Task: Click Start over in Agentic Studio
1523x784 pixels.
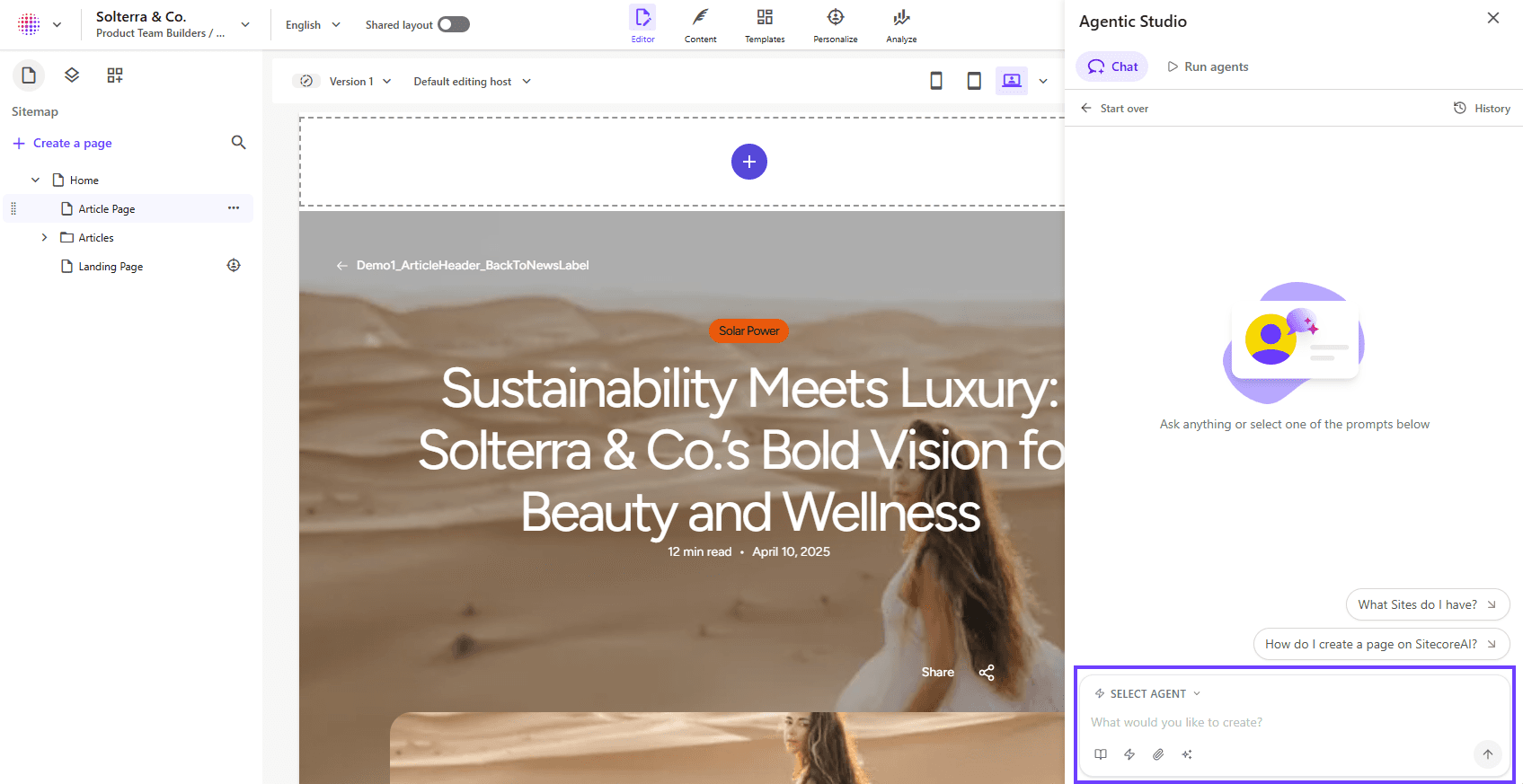Action: click(1114, 109)
